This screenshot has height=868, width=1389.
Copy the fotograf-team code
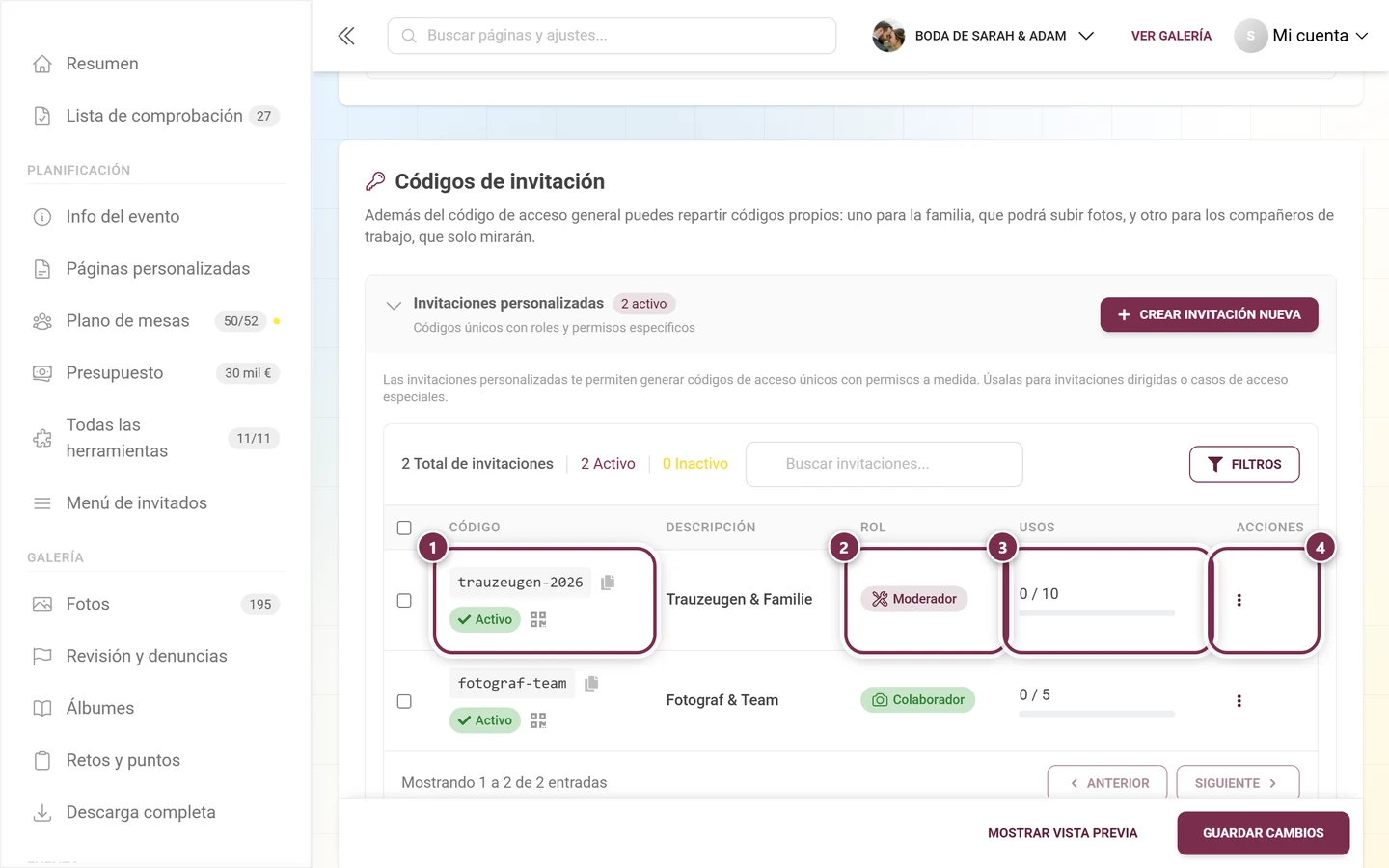[x=591, y=683]
